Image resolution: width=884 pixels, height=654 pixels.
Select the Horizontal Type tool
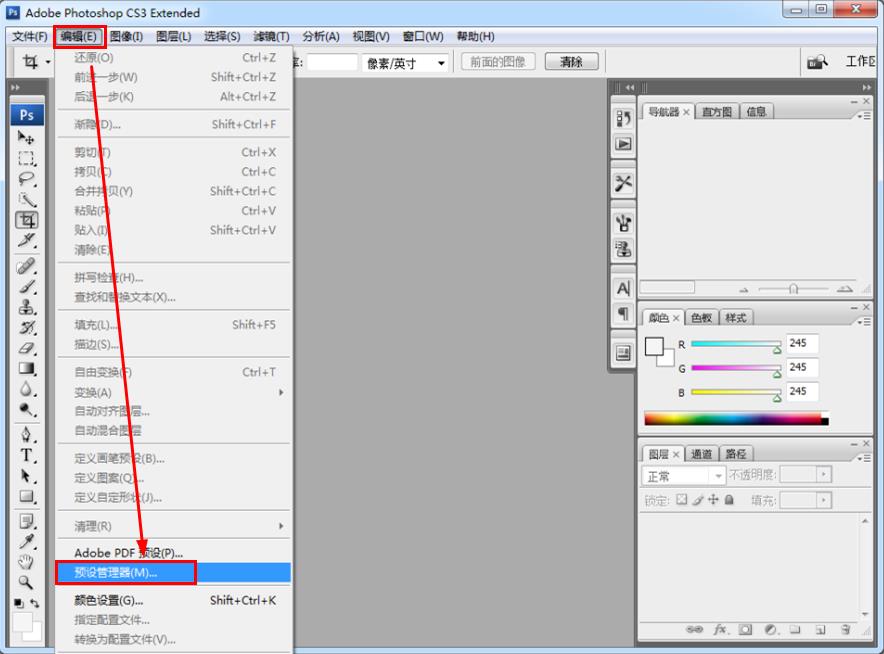[x=27, y=455]
